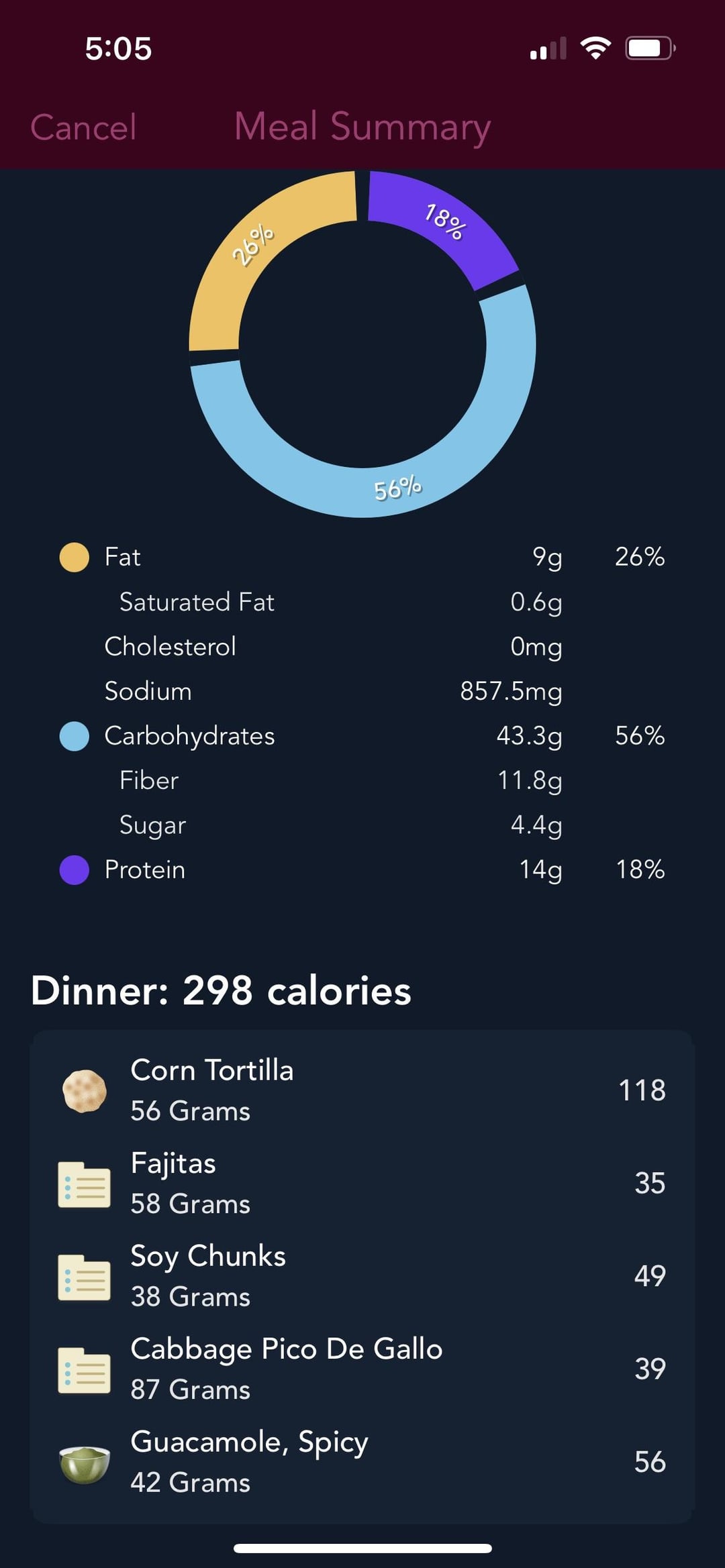Tap the Fajitas recipe list icon
Image resolution: width=725 pixels, height=1568 pixels.
[x=85, y=1184]
